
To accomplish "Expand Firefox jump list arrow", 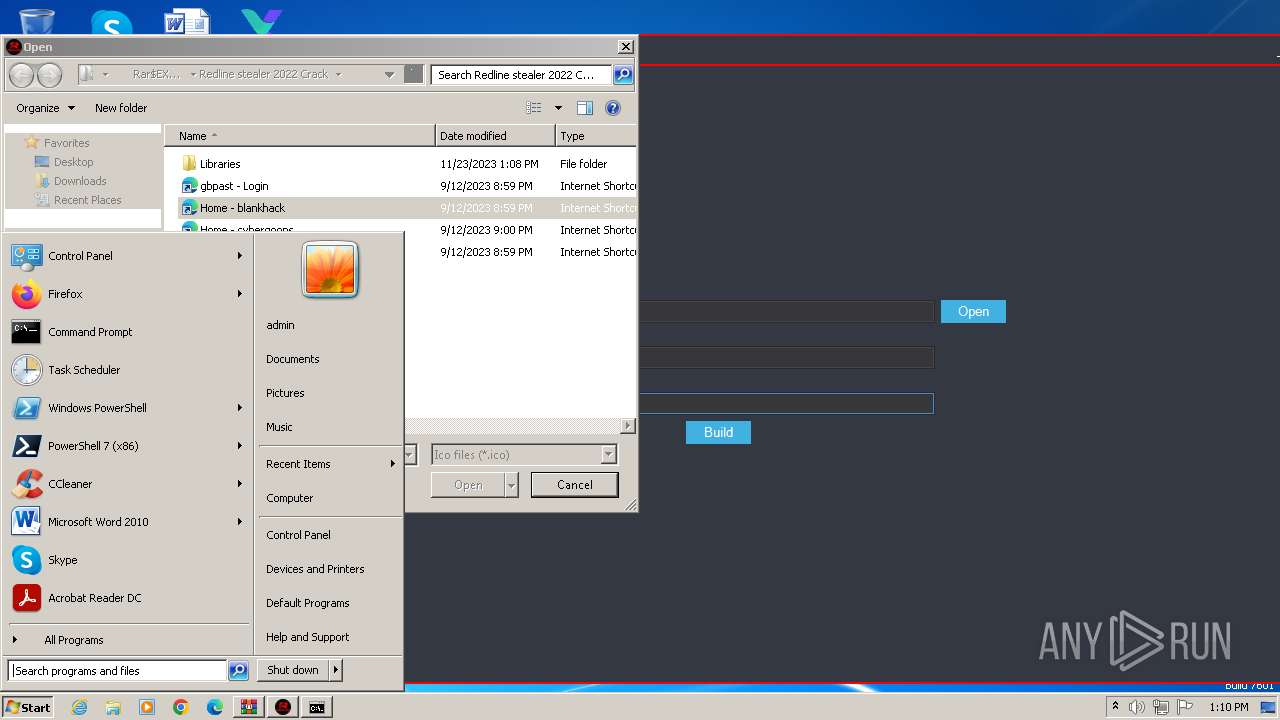I will (x=240, y=294).
